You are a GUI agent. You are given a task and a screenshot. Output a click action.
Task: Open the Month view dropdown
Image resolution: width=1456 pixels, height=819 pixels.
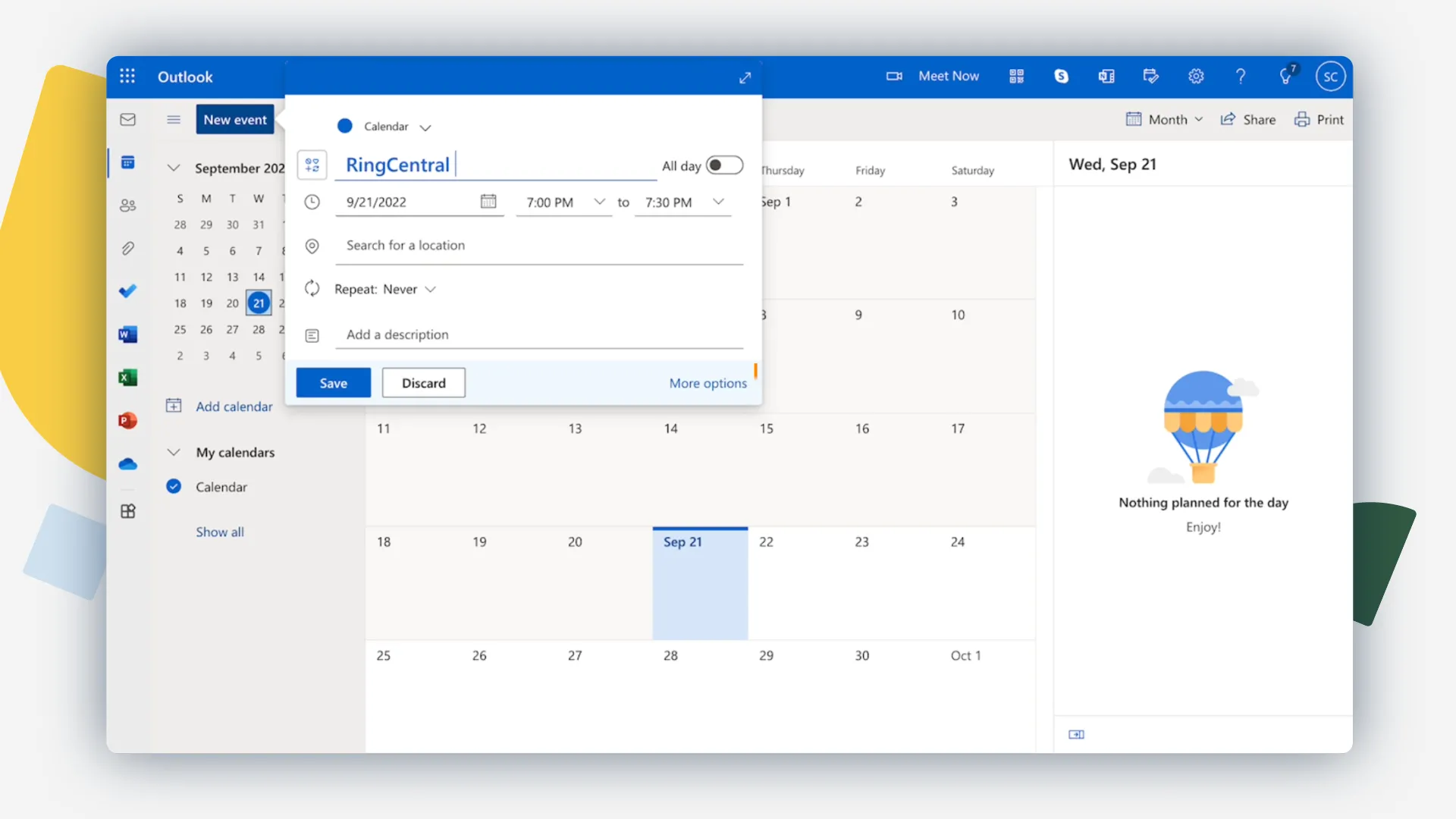pyautogui.click(x=1165, y=120)
